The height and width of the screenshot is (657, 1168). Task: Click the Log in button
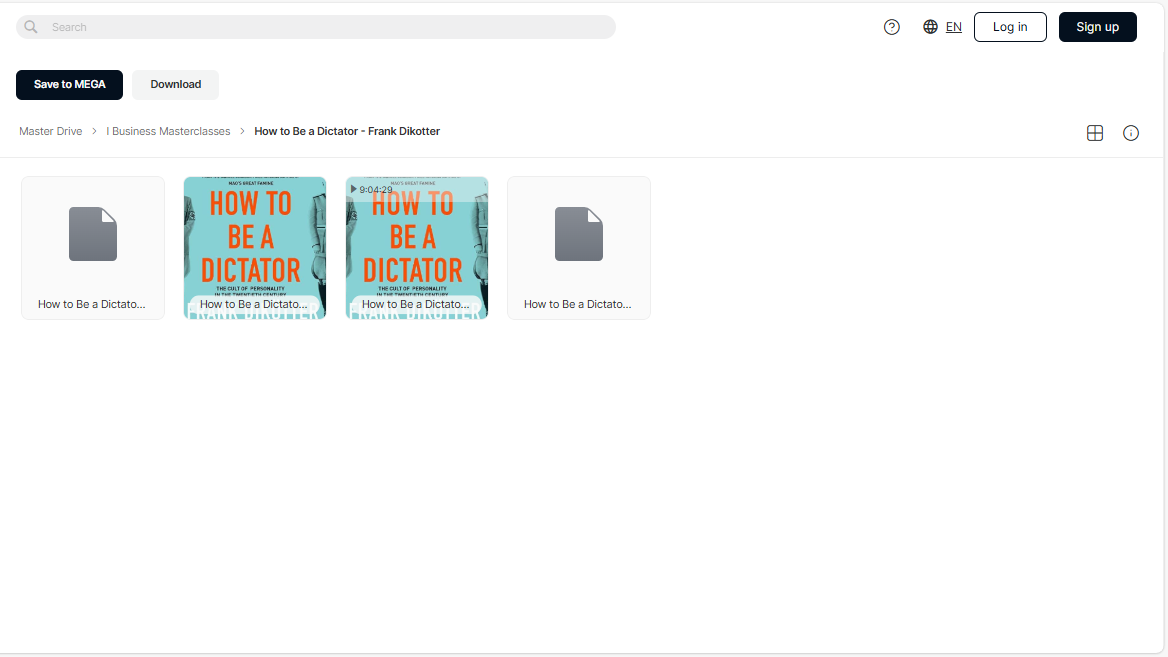(x=1010, y=27)
